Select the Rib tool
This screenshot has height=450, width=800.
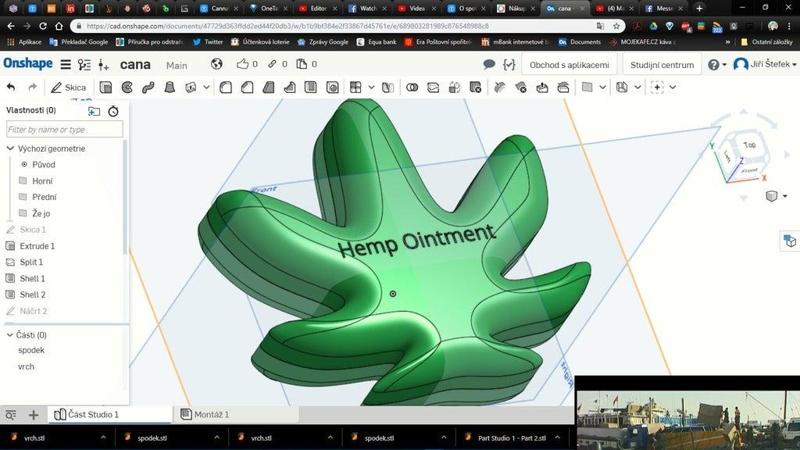point(289,87)
